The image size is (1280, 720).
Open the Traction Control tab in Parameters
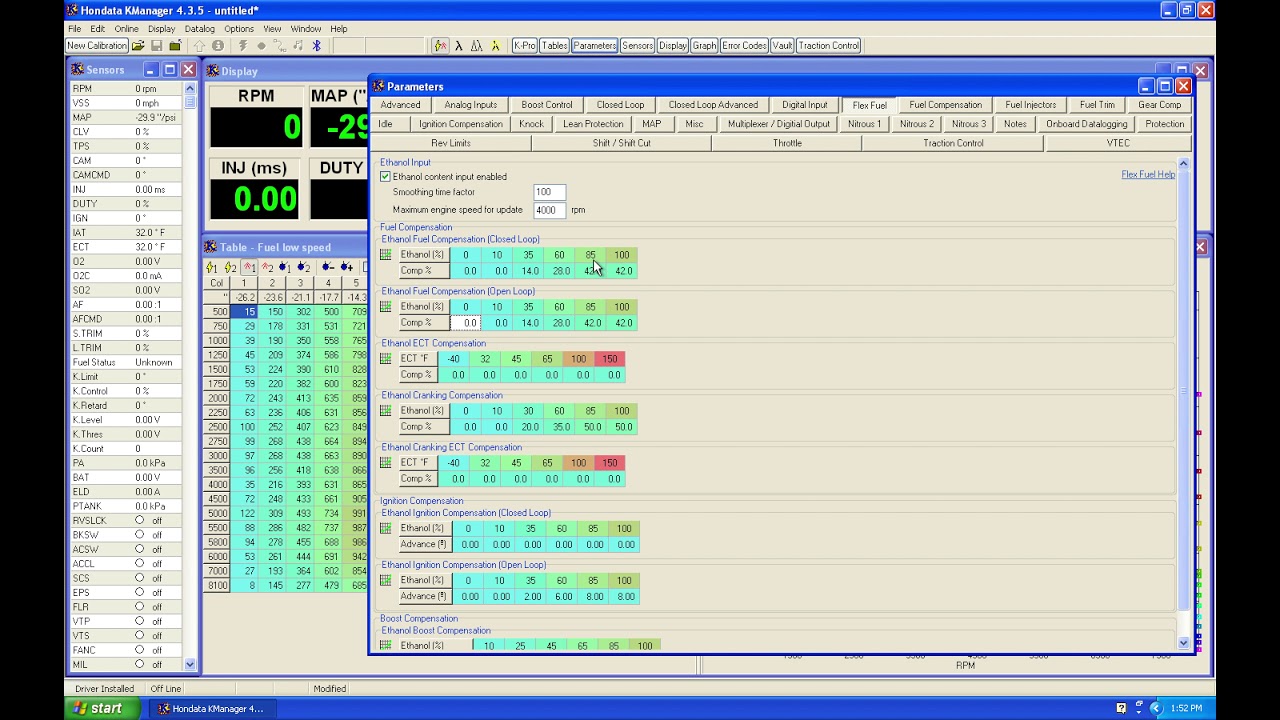click(x=953, y=143)
